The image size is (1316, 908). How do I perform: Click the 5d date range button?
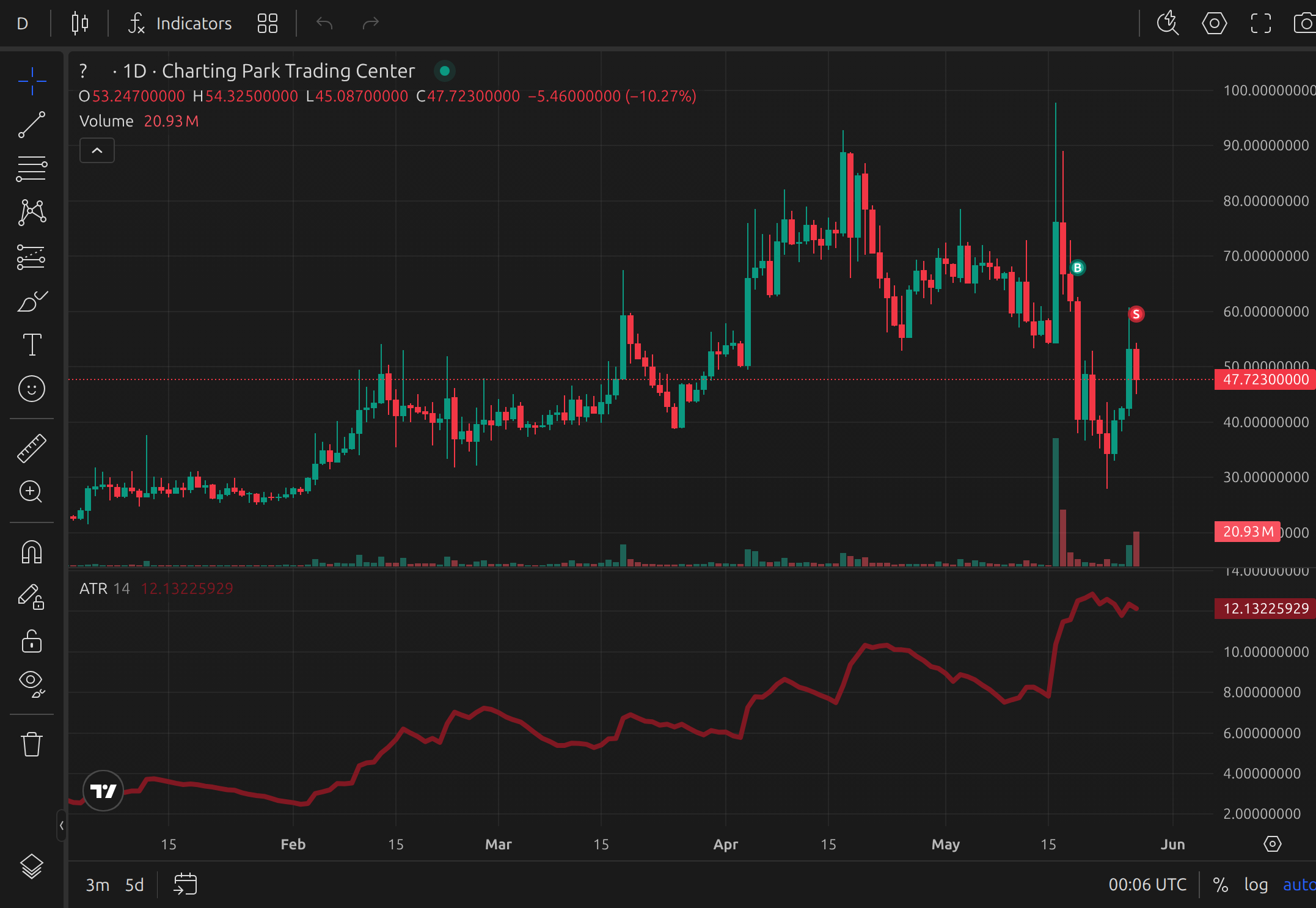[134, 885]
